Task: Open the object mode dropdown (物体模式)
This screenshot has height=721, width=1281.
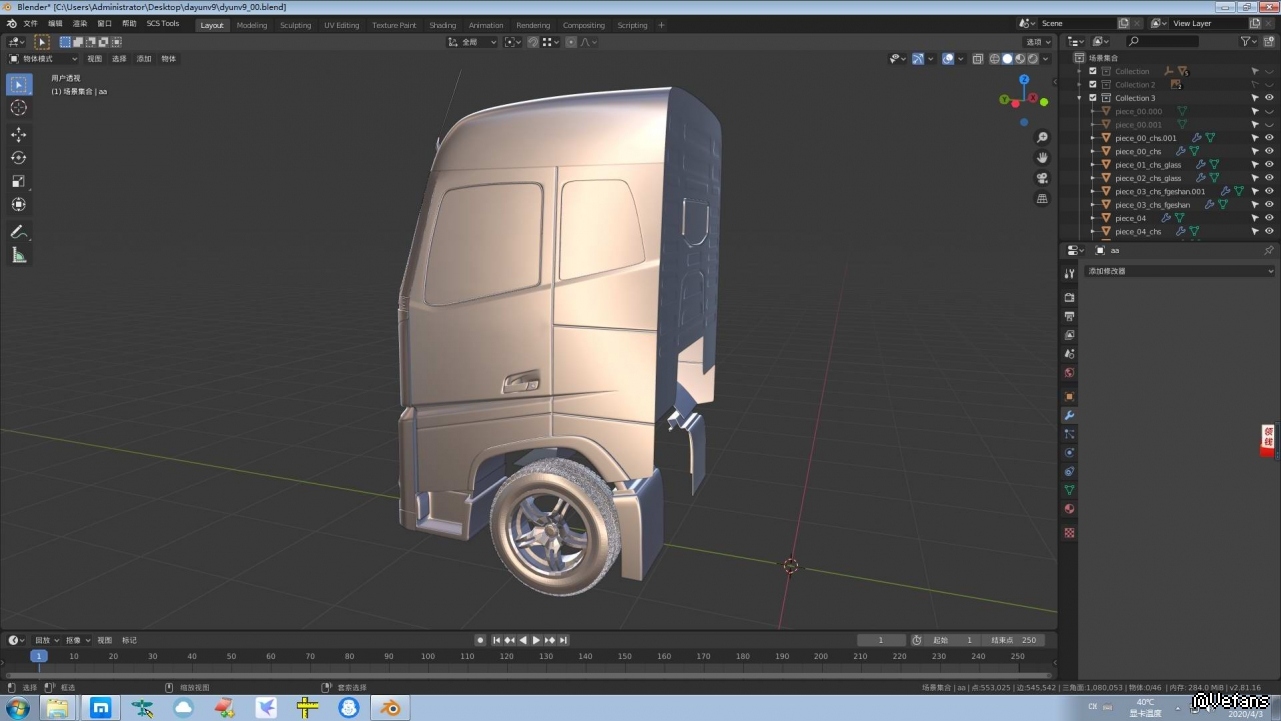Action: coord(44,59)
